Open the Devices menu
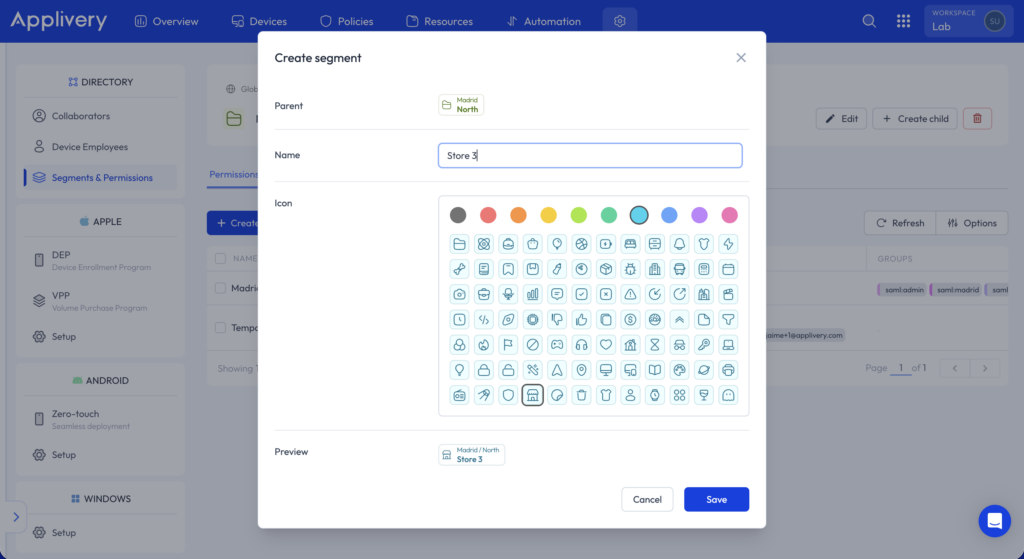 (259, 21)
